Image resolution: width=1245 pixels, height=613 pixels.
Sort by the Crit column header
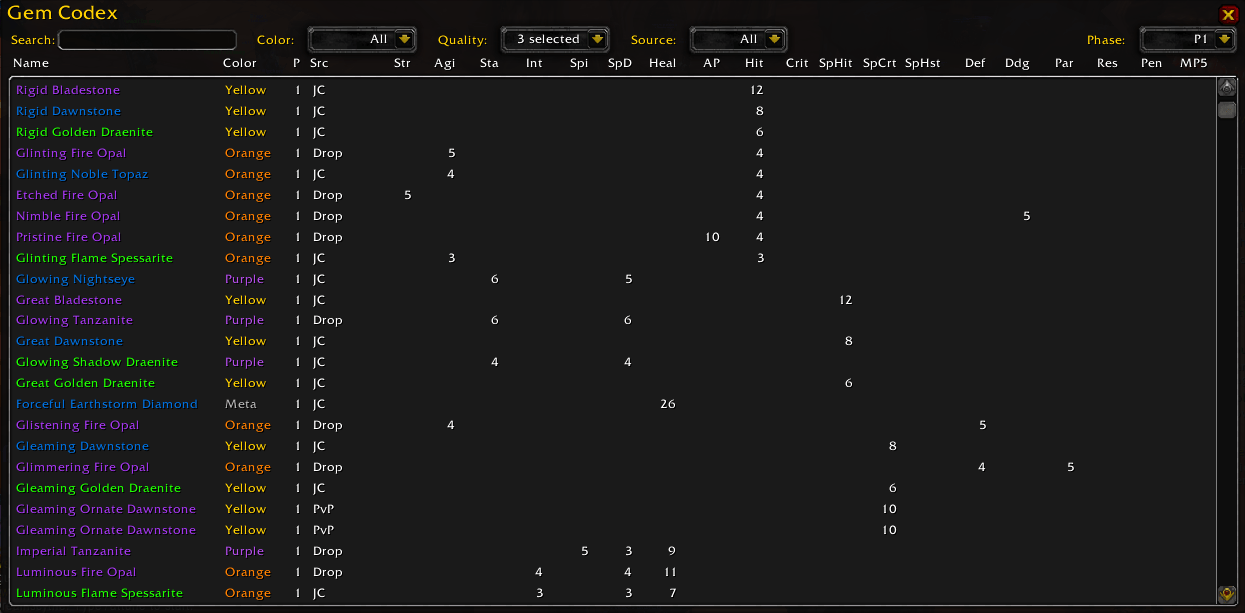pos(797,63)
